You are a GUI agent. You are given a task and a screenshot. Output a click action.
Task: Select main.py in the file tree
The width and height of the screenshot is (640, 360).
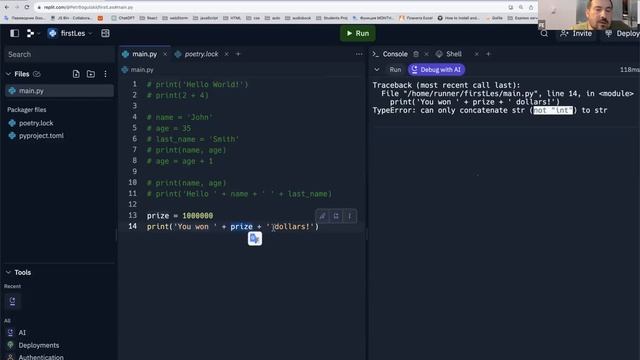point(60,91)
